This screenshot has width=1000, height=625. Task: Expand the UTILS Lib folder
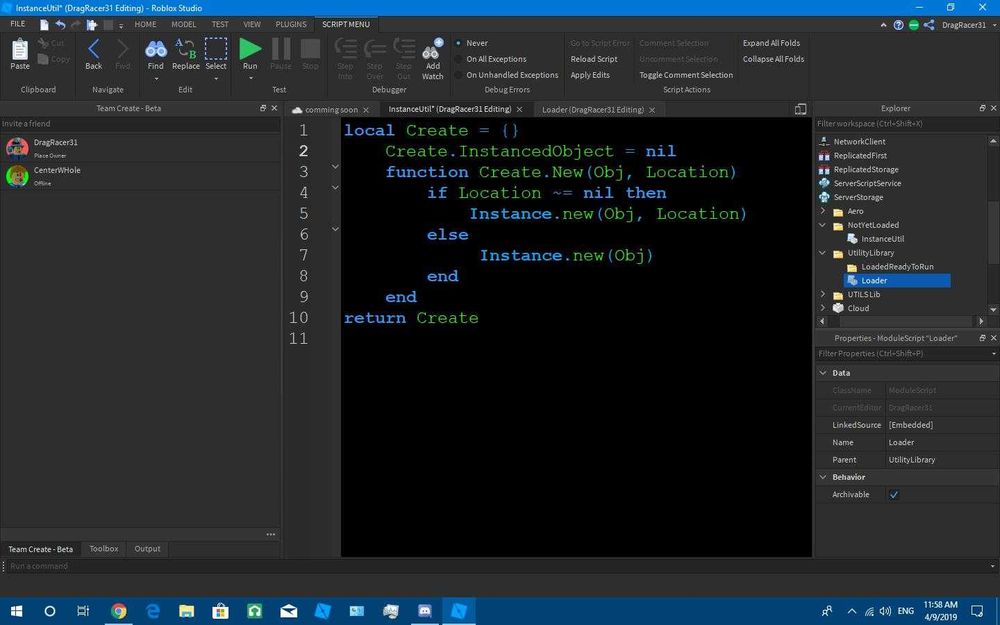pyautogui.click(x=822, y=294)
